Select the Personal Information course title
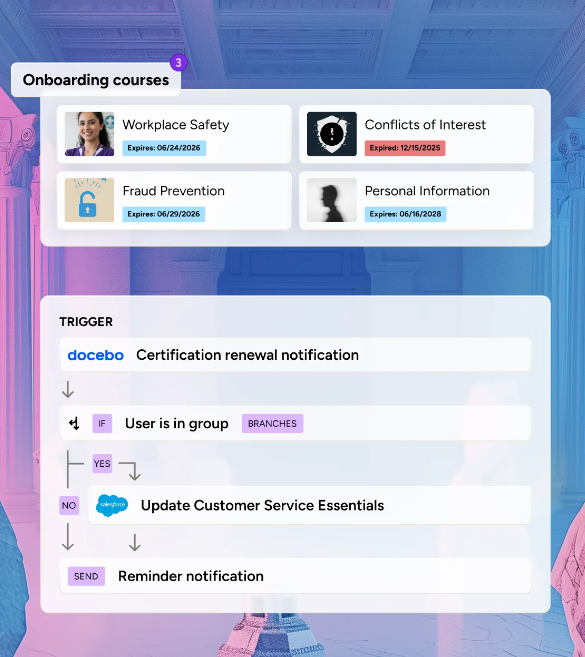 (427, 191)
